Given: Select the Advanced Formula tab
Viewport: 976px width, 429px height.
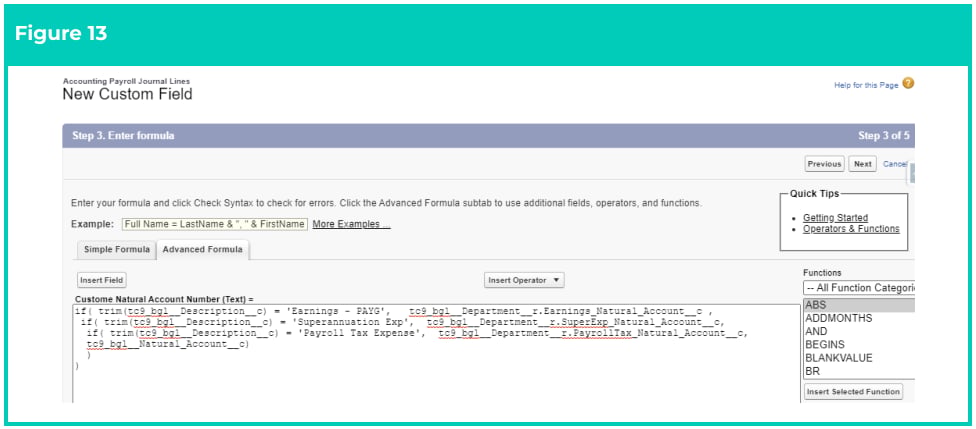Looking at the screenshot, I should pyautogui.click(x=202, y=249).
